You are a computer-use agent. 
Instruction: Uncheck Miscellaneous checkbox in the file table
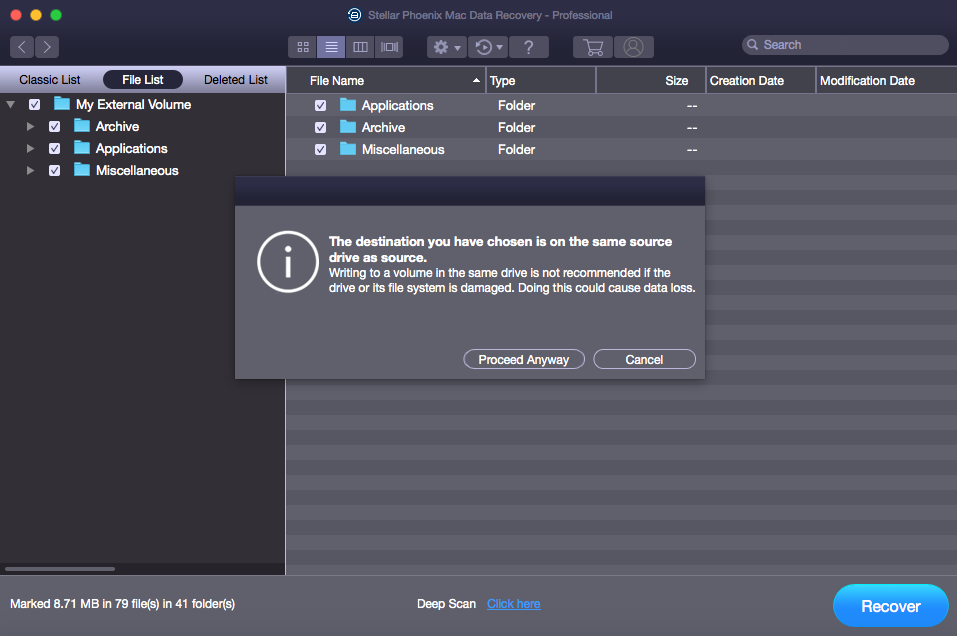[320, 150]
